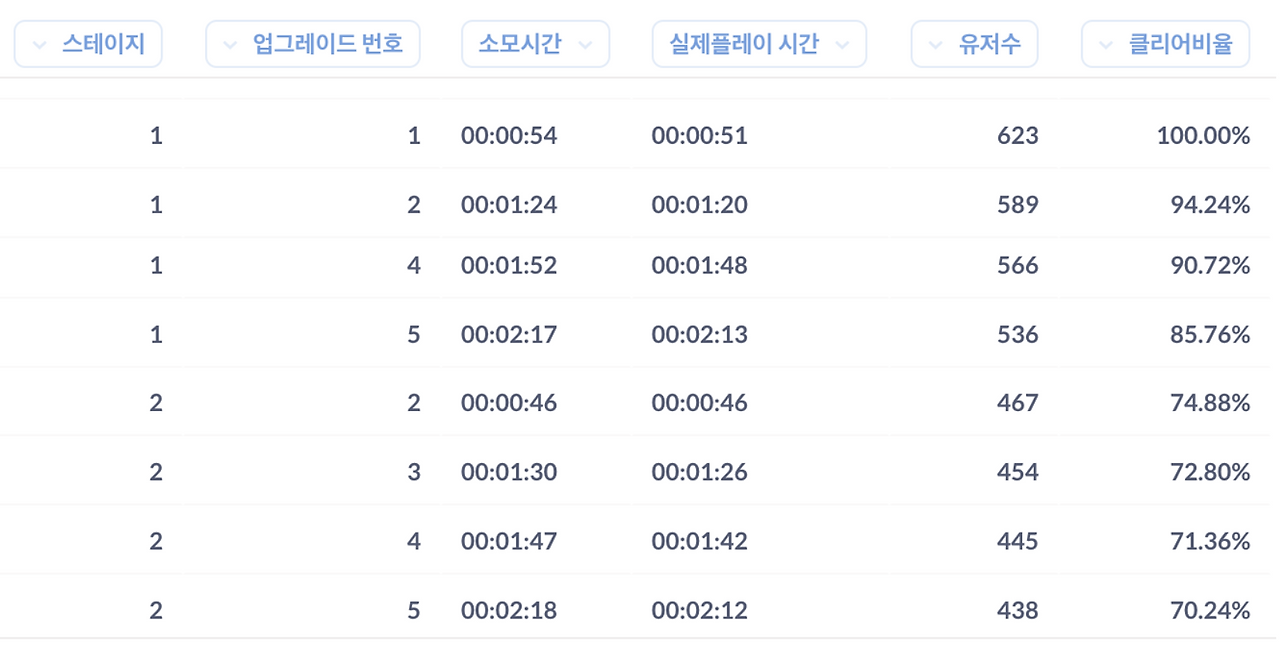Image resolution: width=1280 pixels, height=654 pixels.
Task: Select the 클리어비율 column header
Action: pos(1166,44)
